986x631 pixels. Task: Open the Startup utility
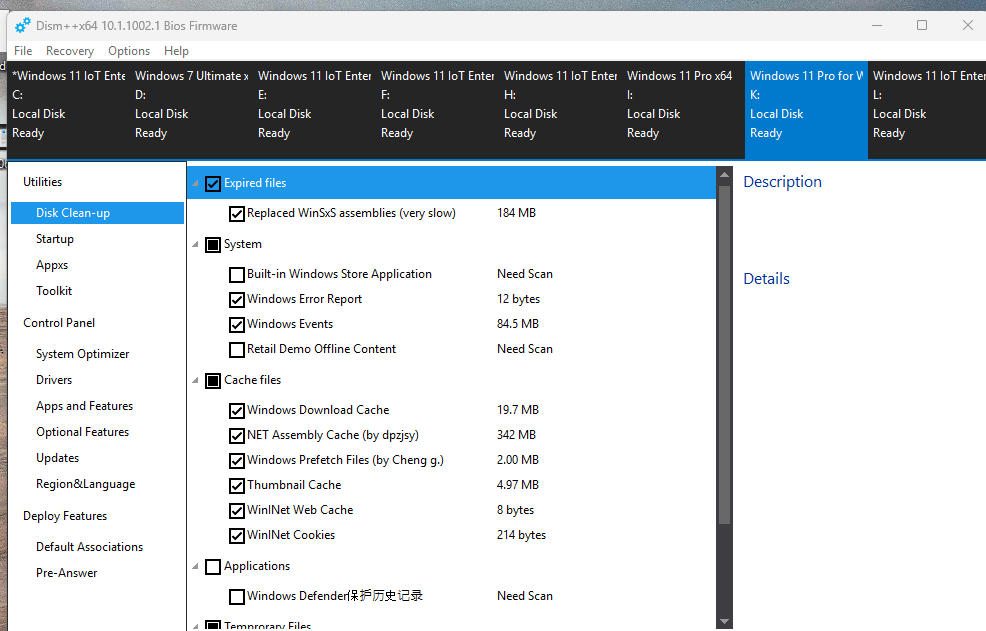coord(55,239)
